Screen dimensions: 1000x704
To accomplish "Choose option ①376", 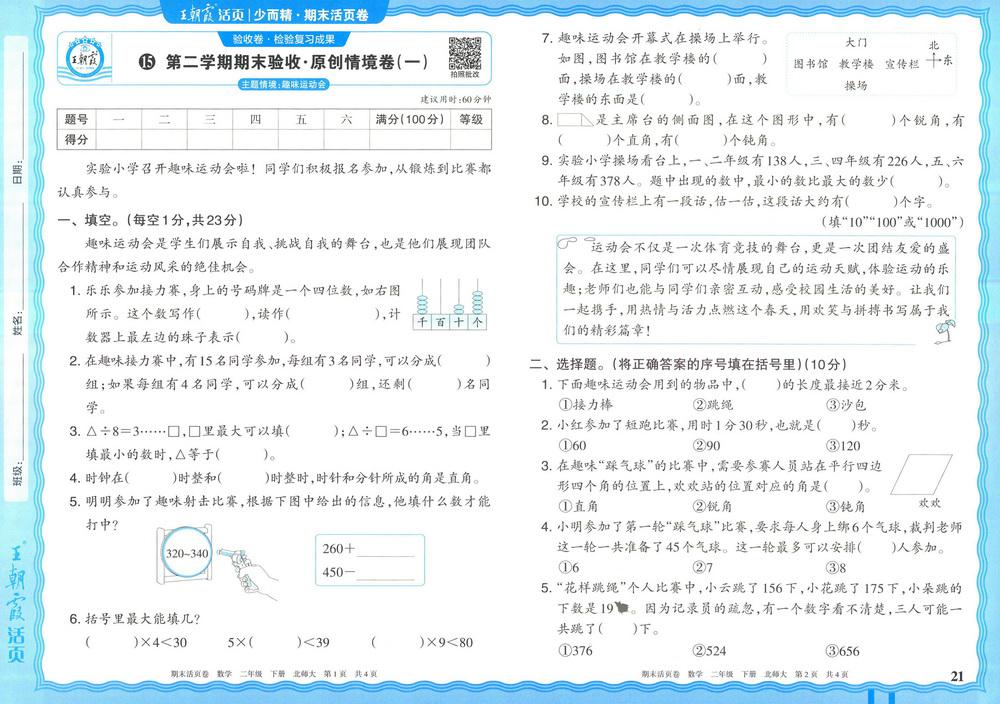I will tap(575, 651).
